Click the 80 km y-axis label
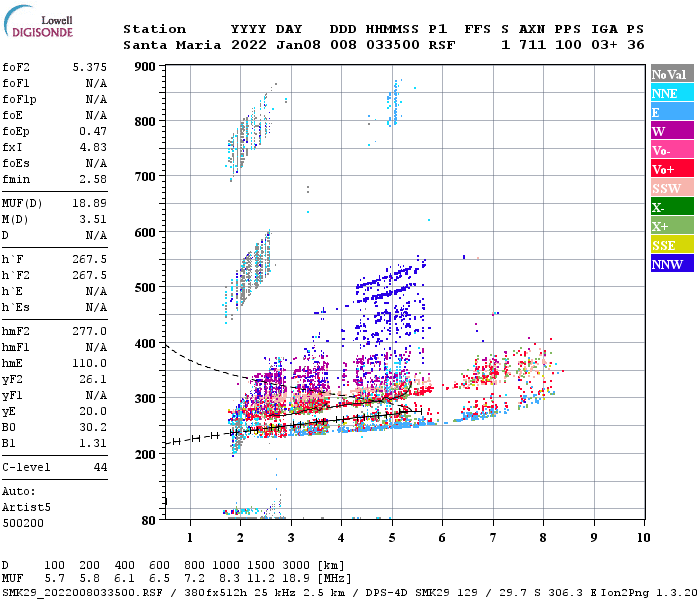Image resolution: width=700 pixels, height=600 pixels. coord(149,521)
